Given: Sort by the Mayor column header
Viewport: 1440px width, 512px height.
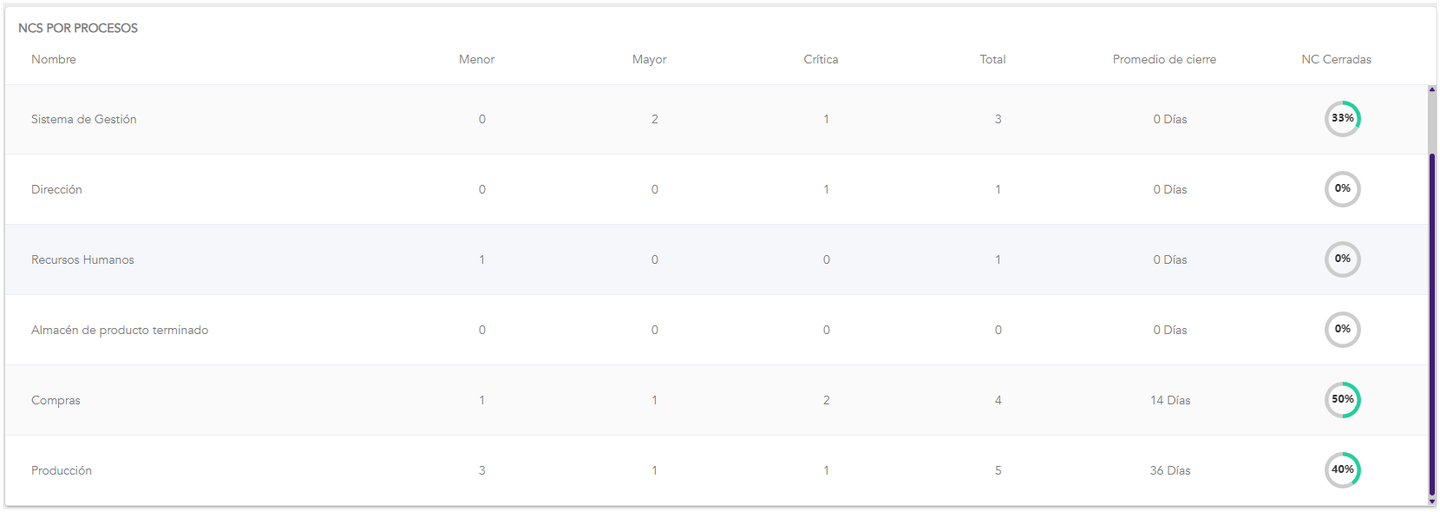Looking at the screenshot, I should (649, 59).
